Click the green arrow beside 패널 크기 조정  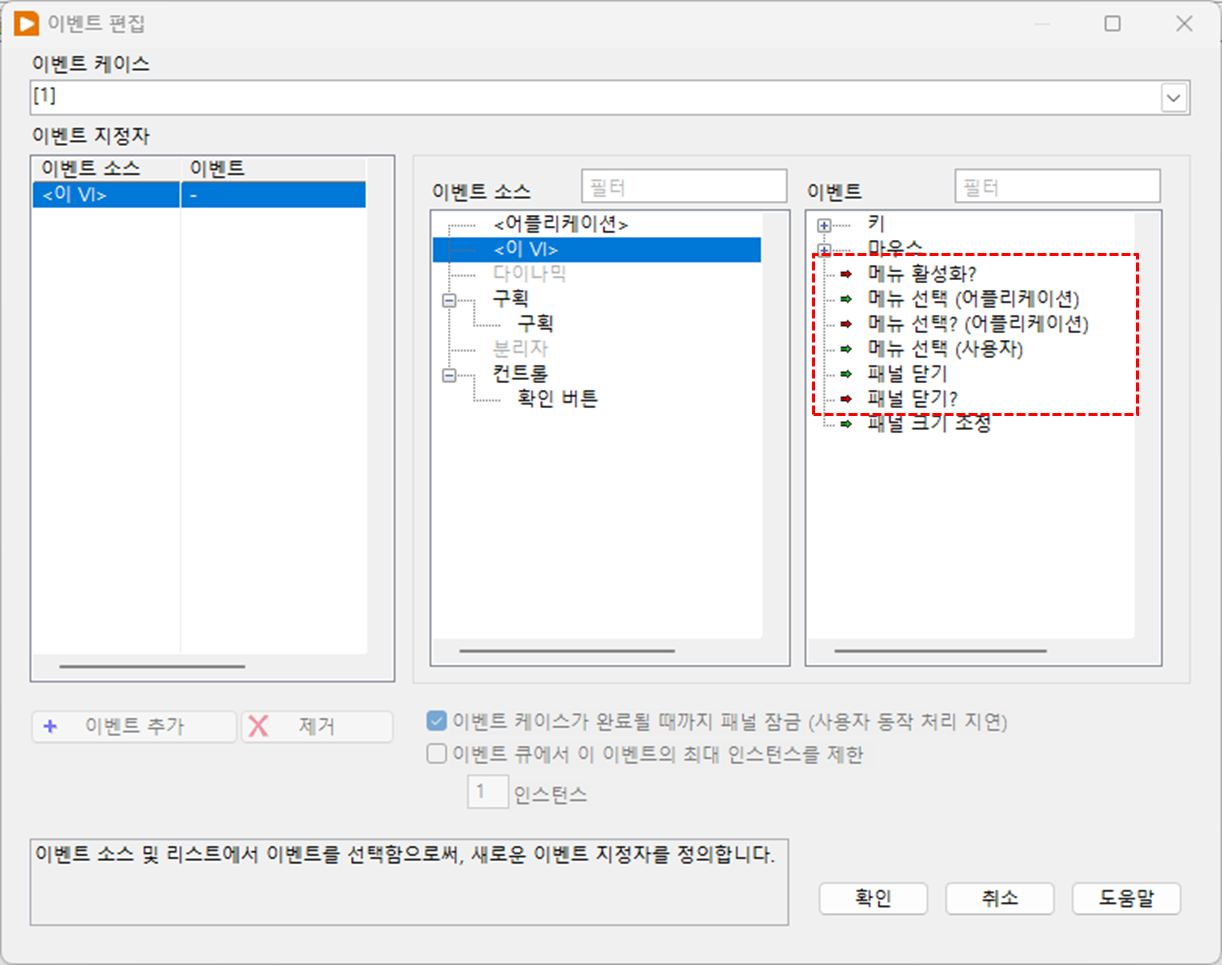(846, 424)
